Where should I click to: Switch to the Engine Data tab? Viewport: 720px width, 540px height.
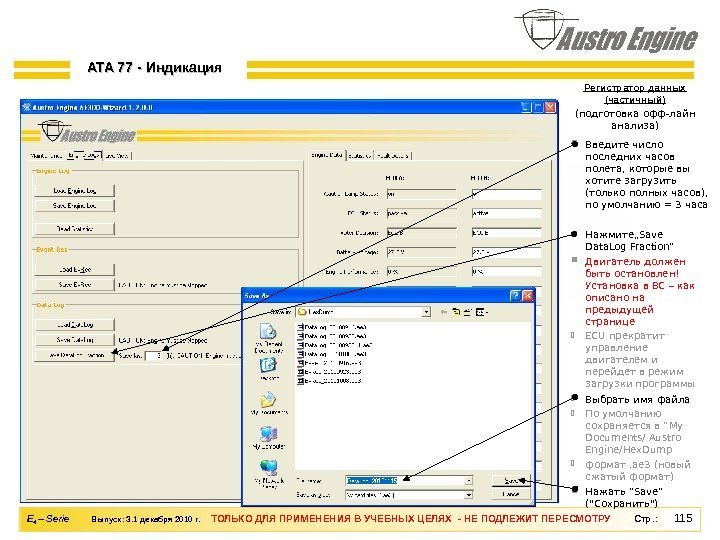327,155
